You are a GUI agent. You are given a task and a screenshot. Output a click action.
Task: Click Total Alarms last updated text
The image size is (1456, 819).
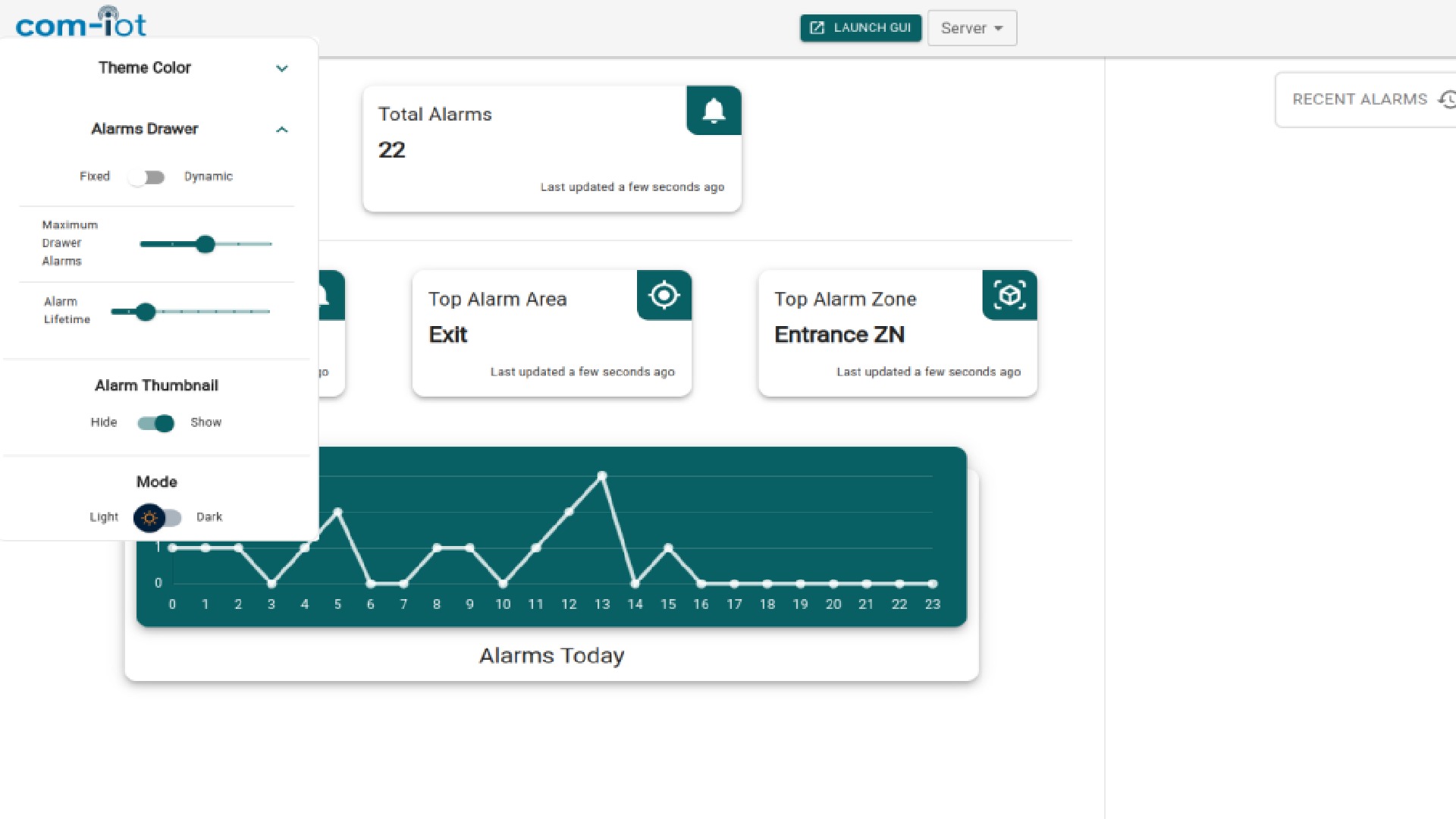click(x=632, y=187)
